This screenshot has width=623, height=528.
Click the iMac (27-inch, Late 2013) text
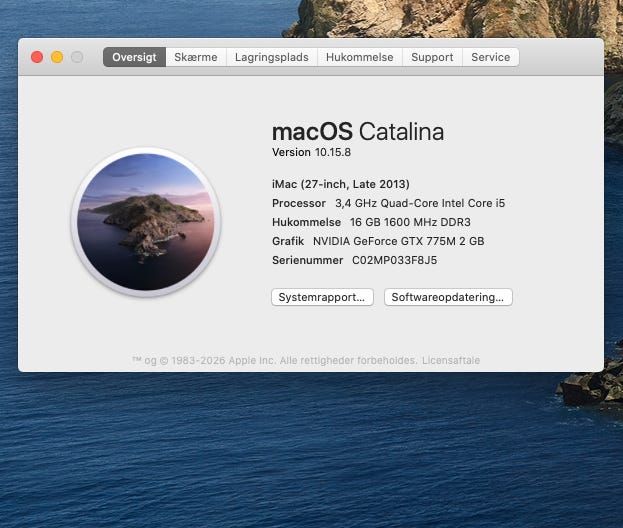pyautogui.click(x=341, y=184)
